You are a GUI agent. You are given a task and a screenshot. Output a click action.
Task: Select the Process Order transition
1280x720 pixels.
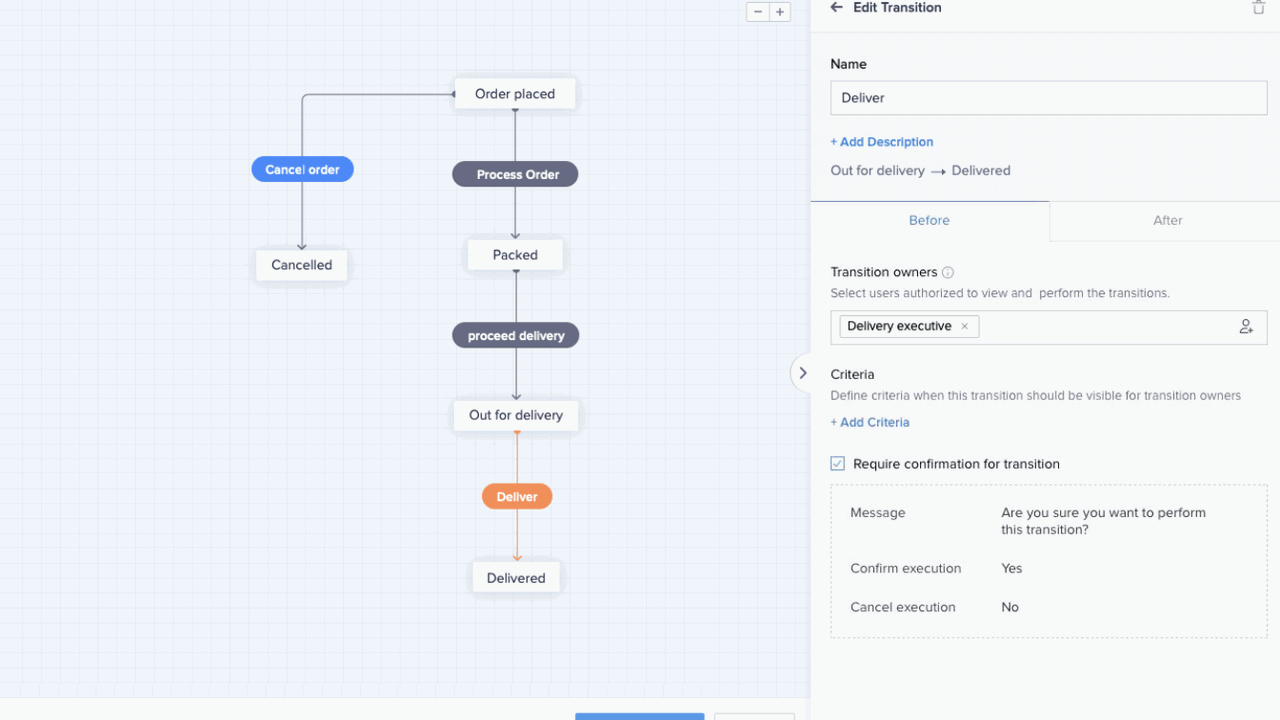515,174
